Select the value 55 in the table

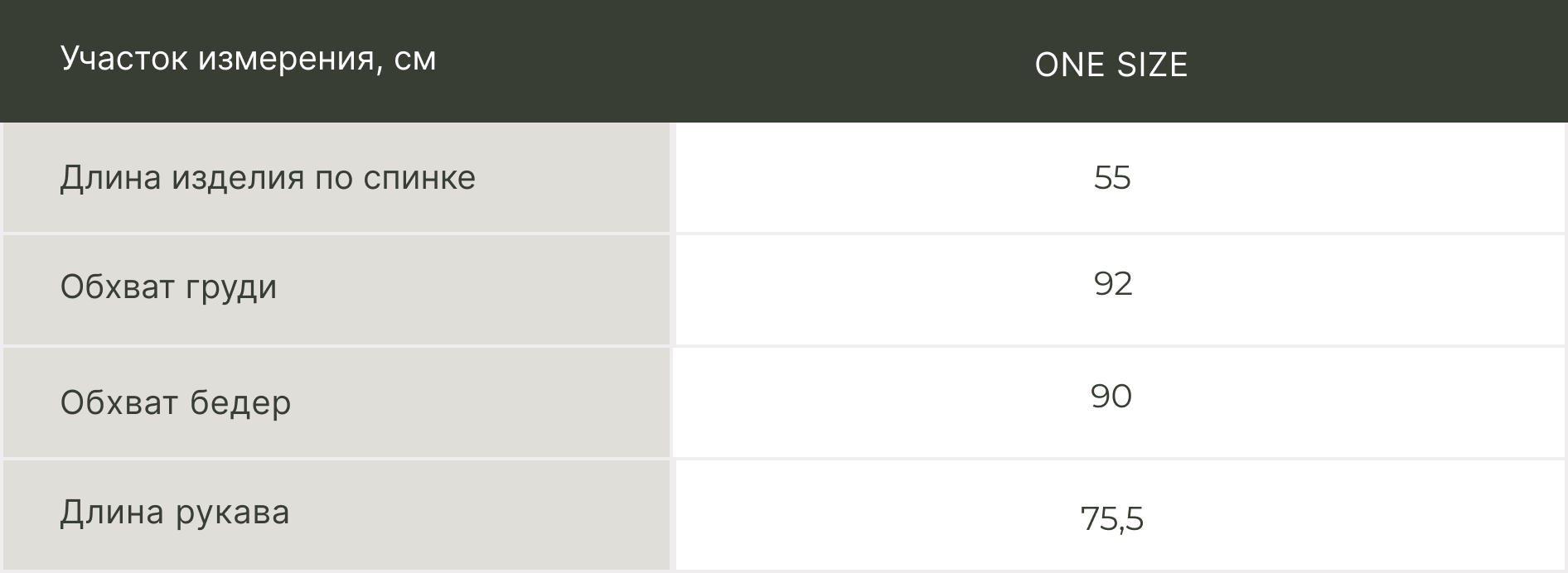tap(1111, 178)
